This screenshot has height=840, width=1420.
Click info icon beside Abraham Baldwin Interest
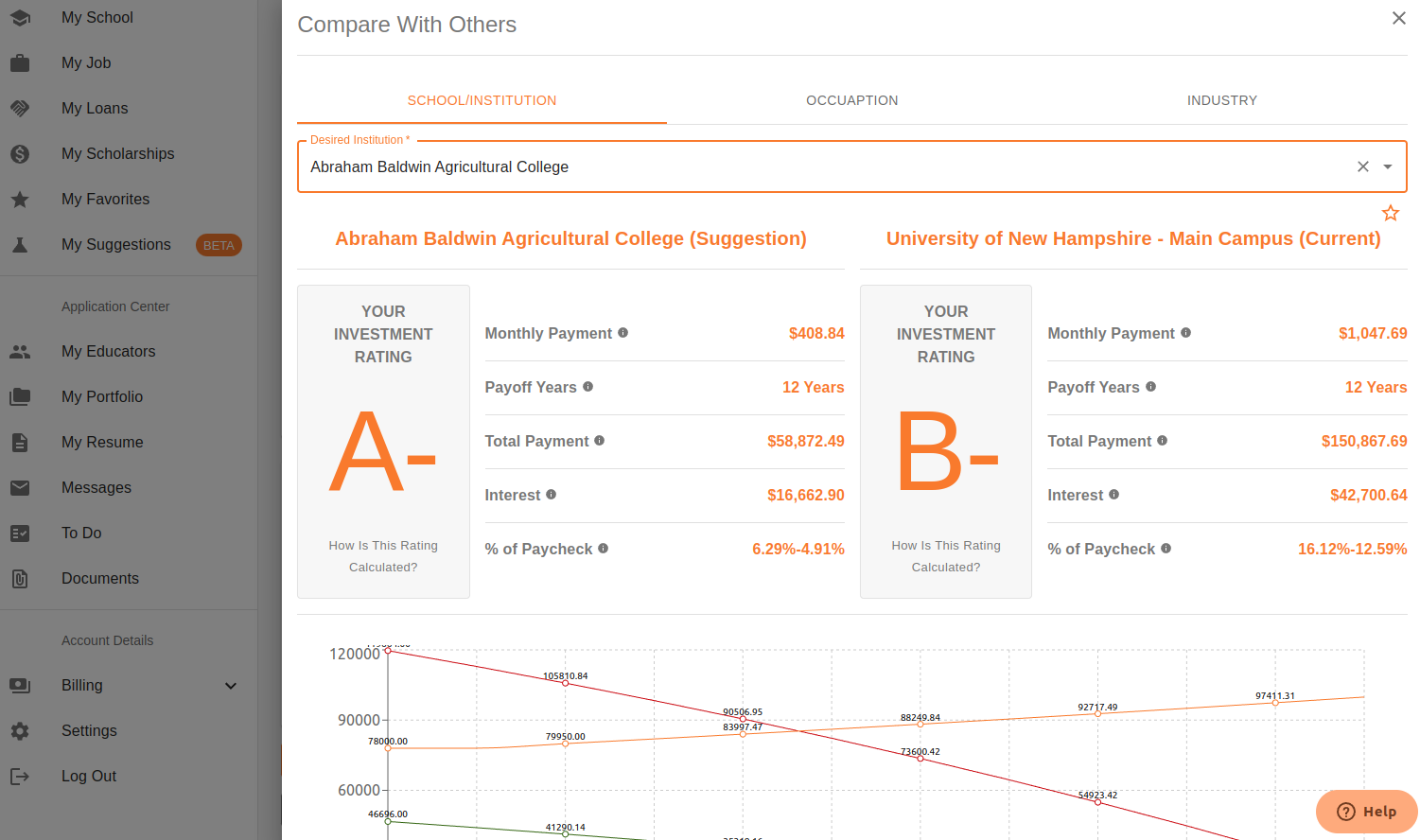click(x=552, y=495)
